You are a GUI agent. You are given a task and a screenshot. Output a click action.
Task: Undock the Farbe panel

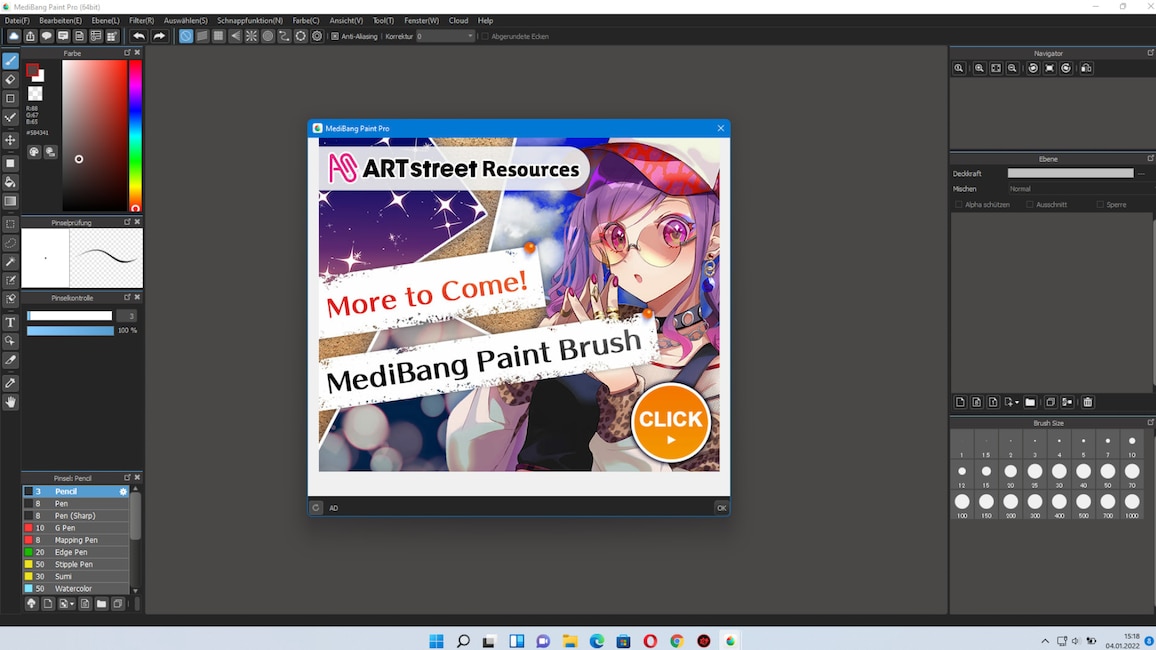point(127,53)
